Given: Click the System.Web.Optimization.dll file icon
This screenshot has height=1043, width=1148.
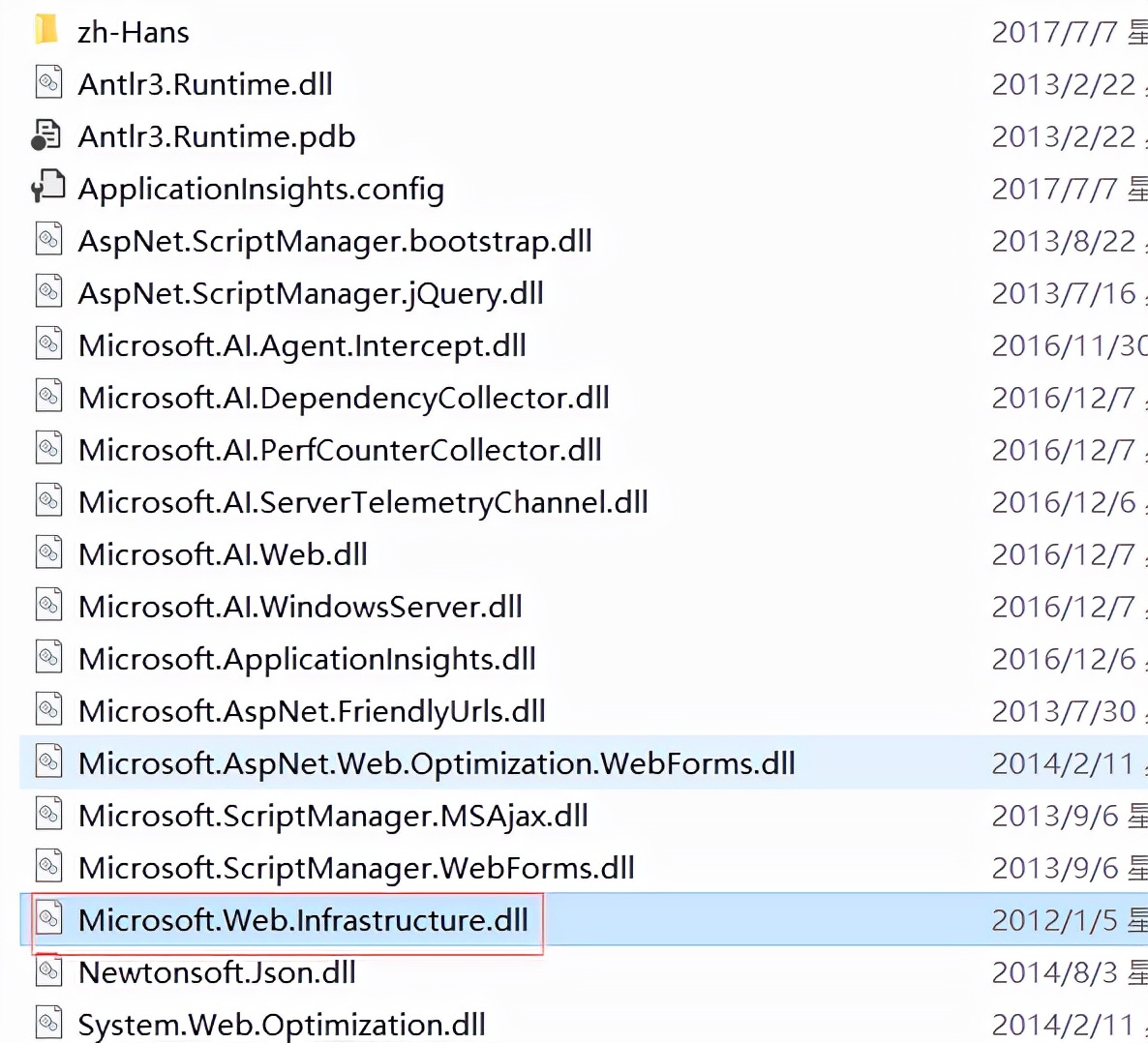Looking at the screenshot, I should (48, 1025).
